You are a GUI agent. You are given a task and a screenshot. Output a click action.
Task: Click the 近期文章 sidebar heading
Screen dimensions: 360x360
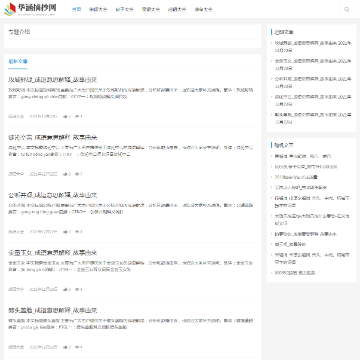(x=284, y=32)
